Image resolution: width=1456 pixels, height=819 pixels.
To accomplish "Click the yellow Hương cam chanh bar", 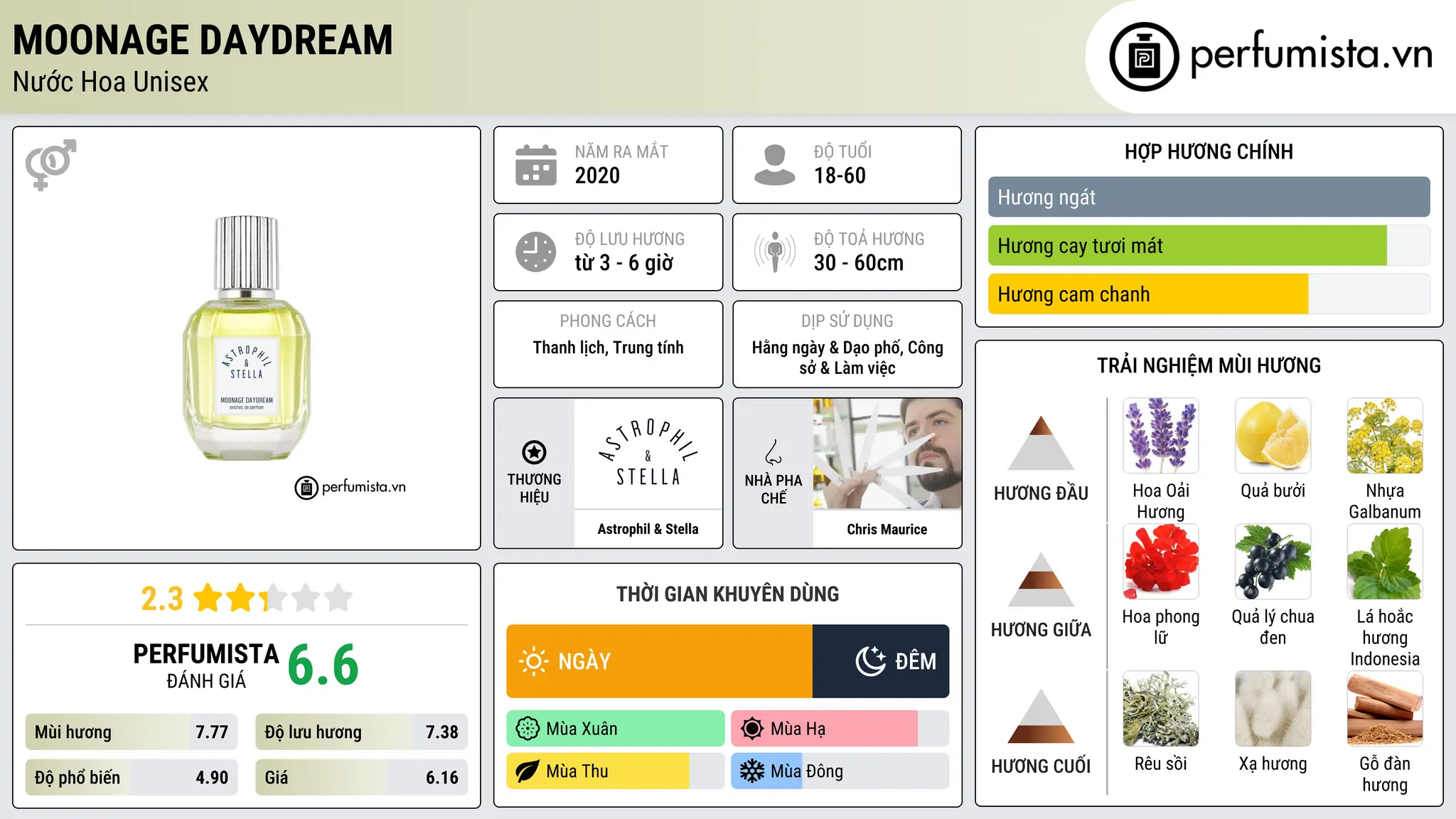I will pos(1148,294).
